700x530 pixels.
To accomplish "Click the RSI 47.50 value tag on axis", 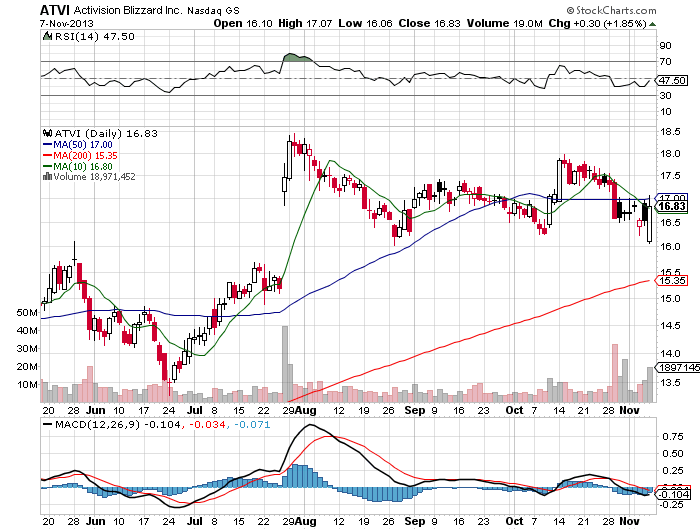I will pos(672,80).
